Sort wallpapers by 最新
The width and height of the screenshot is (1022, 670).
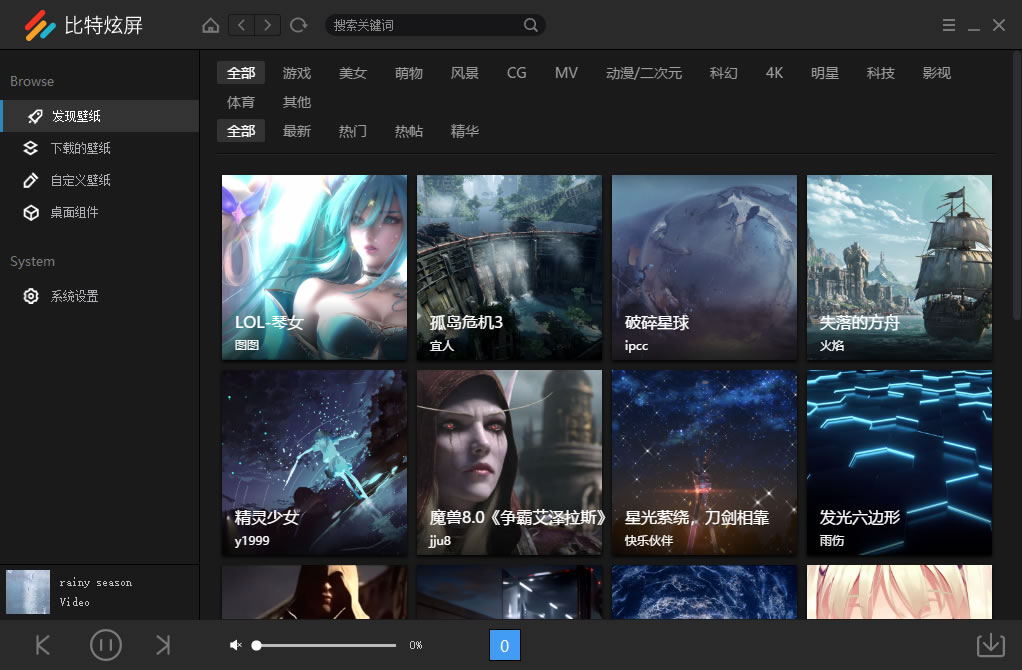[x=297, y=131]
